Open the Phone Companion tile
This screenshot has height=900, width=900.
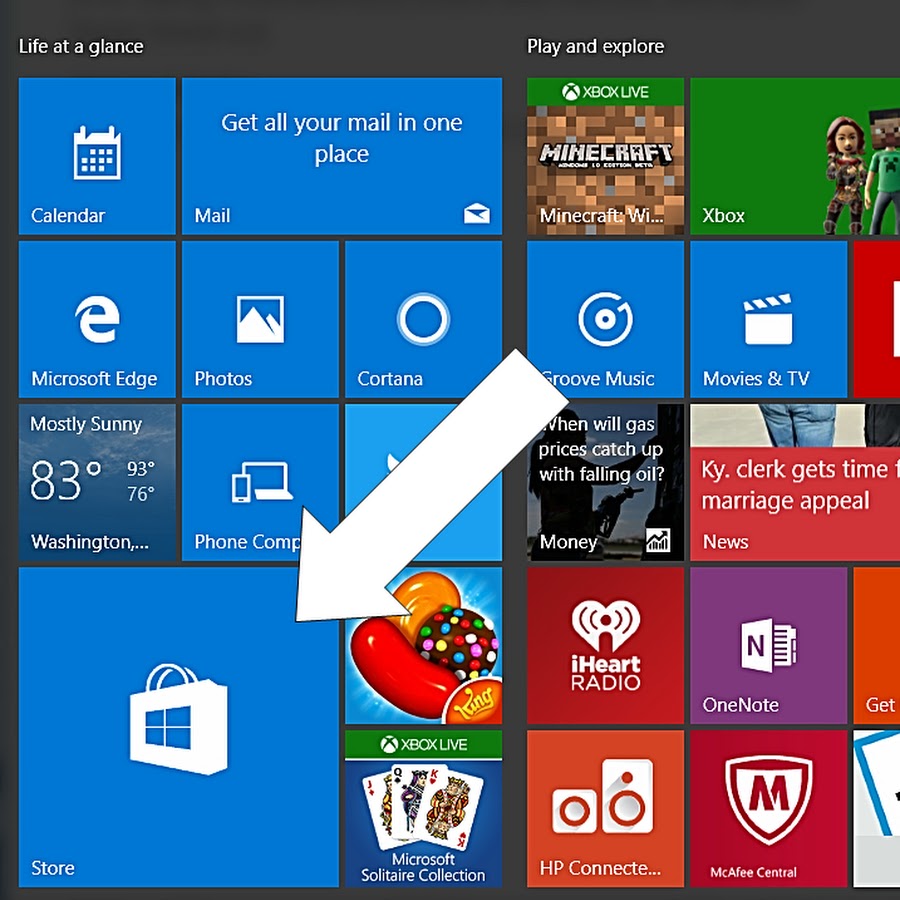tap(260, 482)
